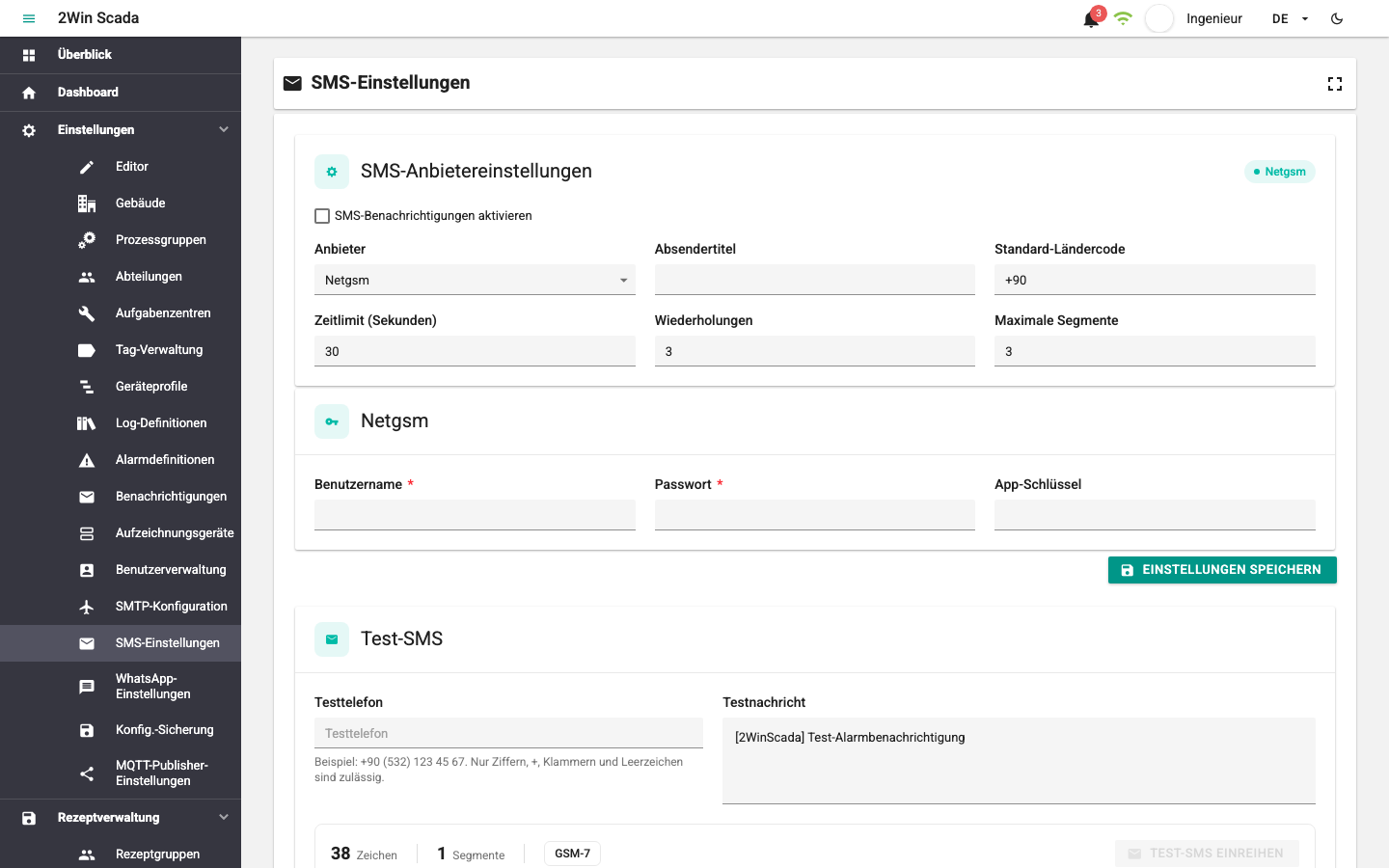The width and height of the screenshot is (1389, 868).
Task: Open Benutzerverwaltung settings page
Action: [121, 570]
